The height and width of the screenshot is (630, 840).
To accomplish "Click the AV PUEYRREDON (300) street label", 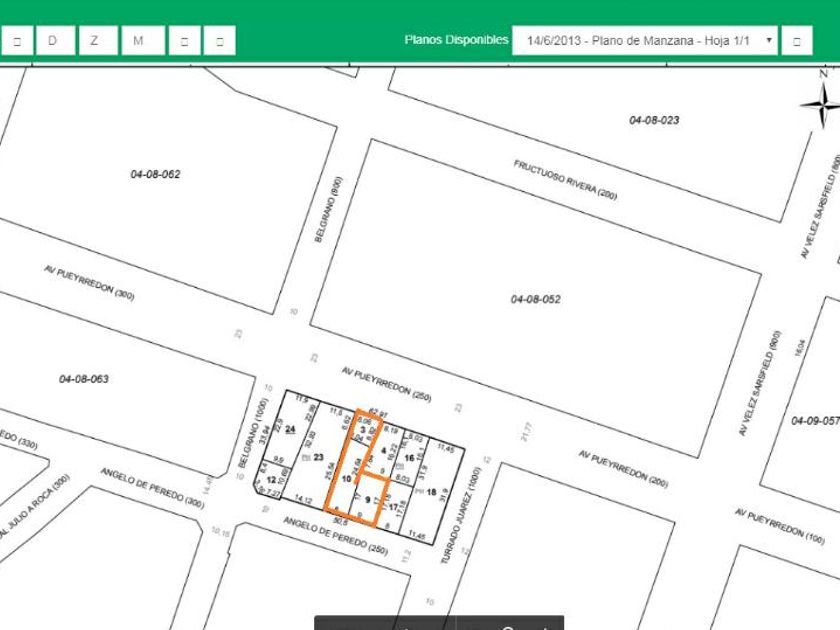I will tap(89, 282).
